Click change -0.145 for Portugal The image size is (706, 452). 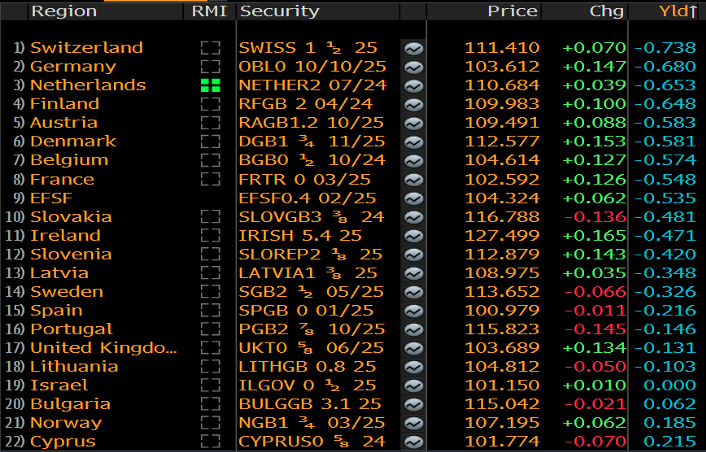(595, 329)
